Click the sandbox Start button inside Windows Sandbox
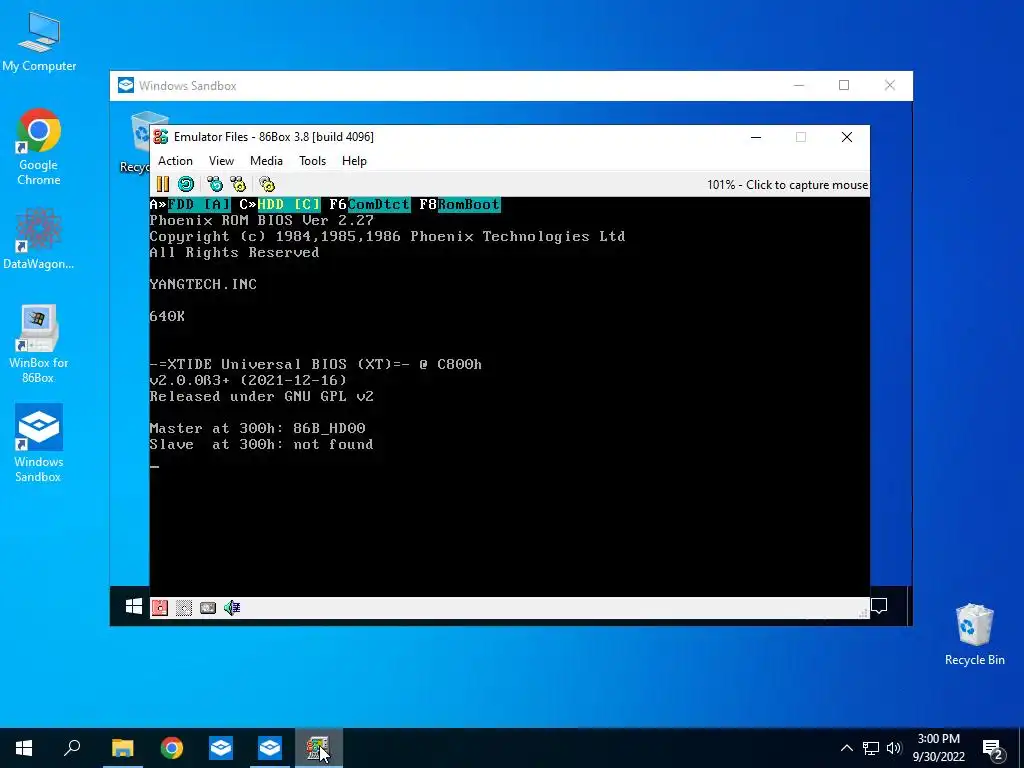This screenshot has width=1024, height=768. 134,607
